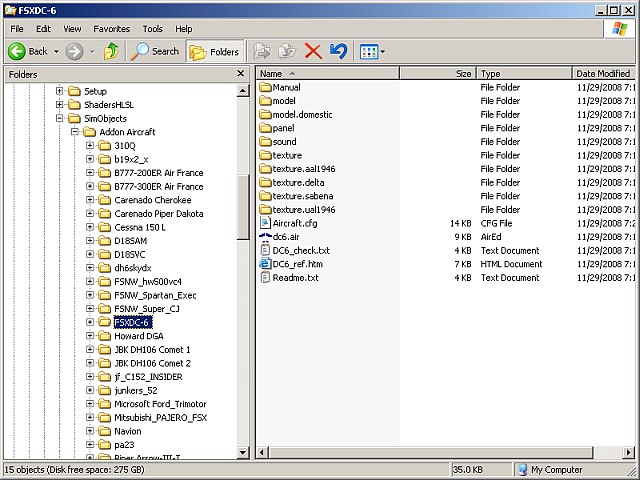Select the junkers_52 tree folder

128,390
